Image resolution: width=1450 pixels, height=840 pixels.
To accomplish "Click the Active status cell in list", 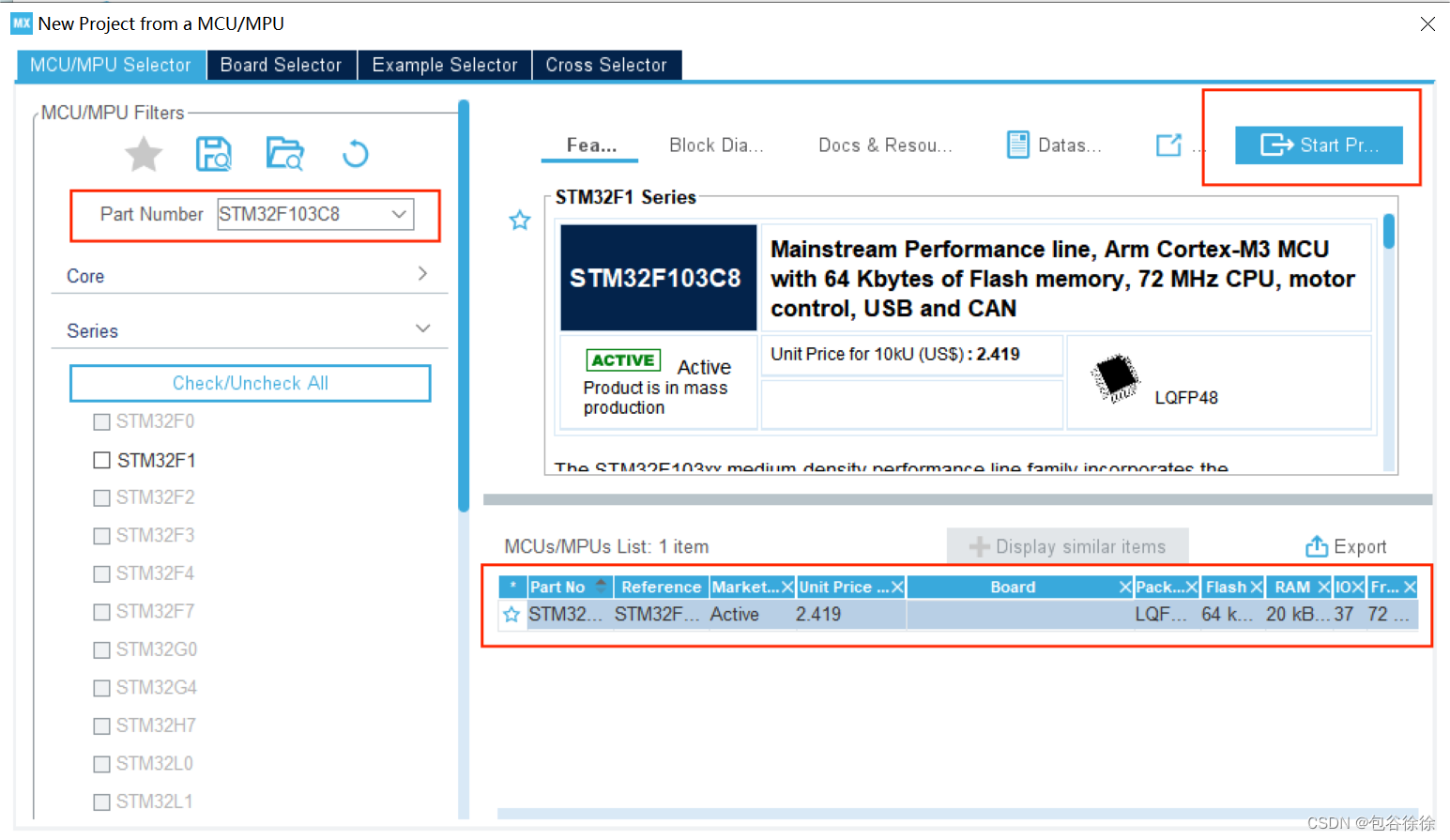I will (x=751, y=615).
